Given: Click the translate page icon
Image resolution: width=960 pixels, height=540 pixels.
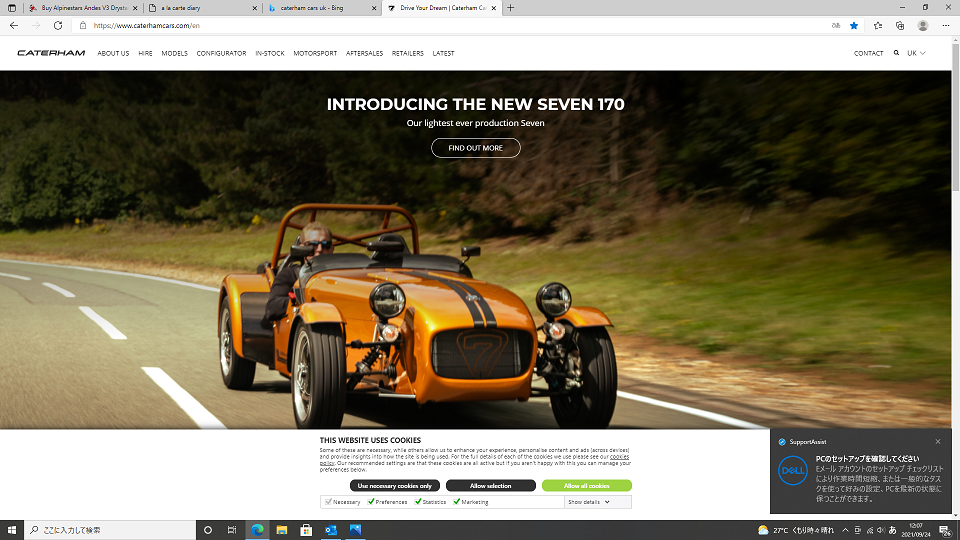Looking at the screenshot, I should point(836,26).
